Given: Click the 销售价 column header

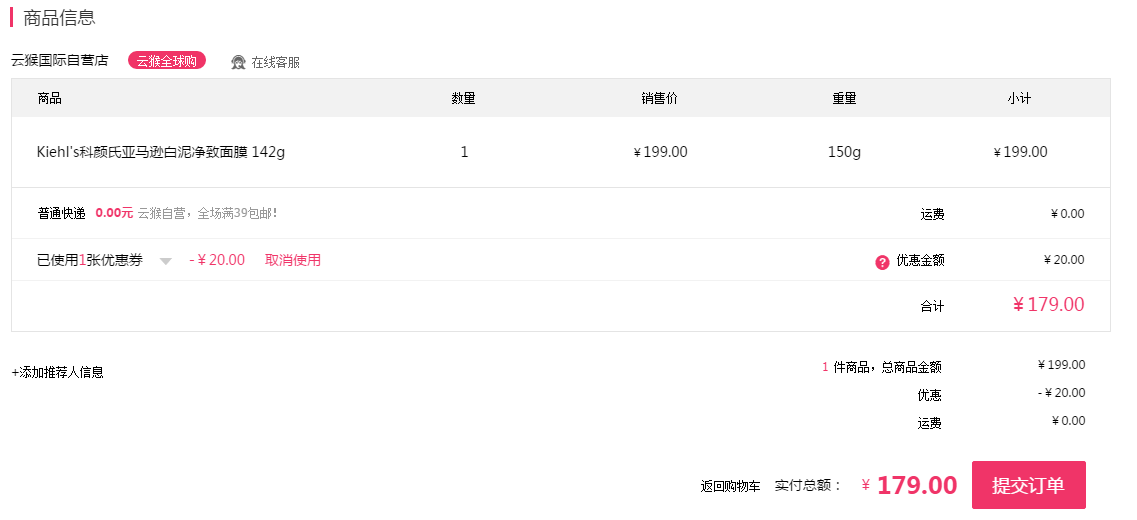Looking at the screenshot, I should tap(660, 99).
